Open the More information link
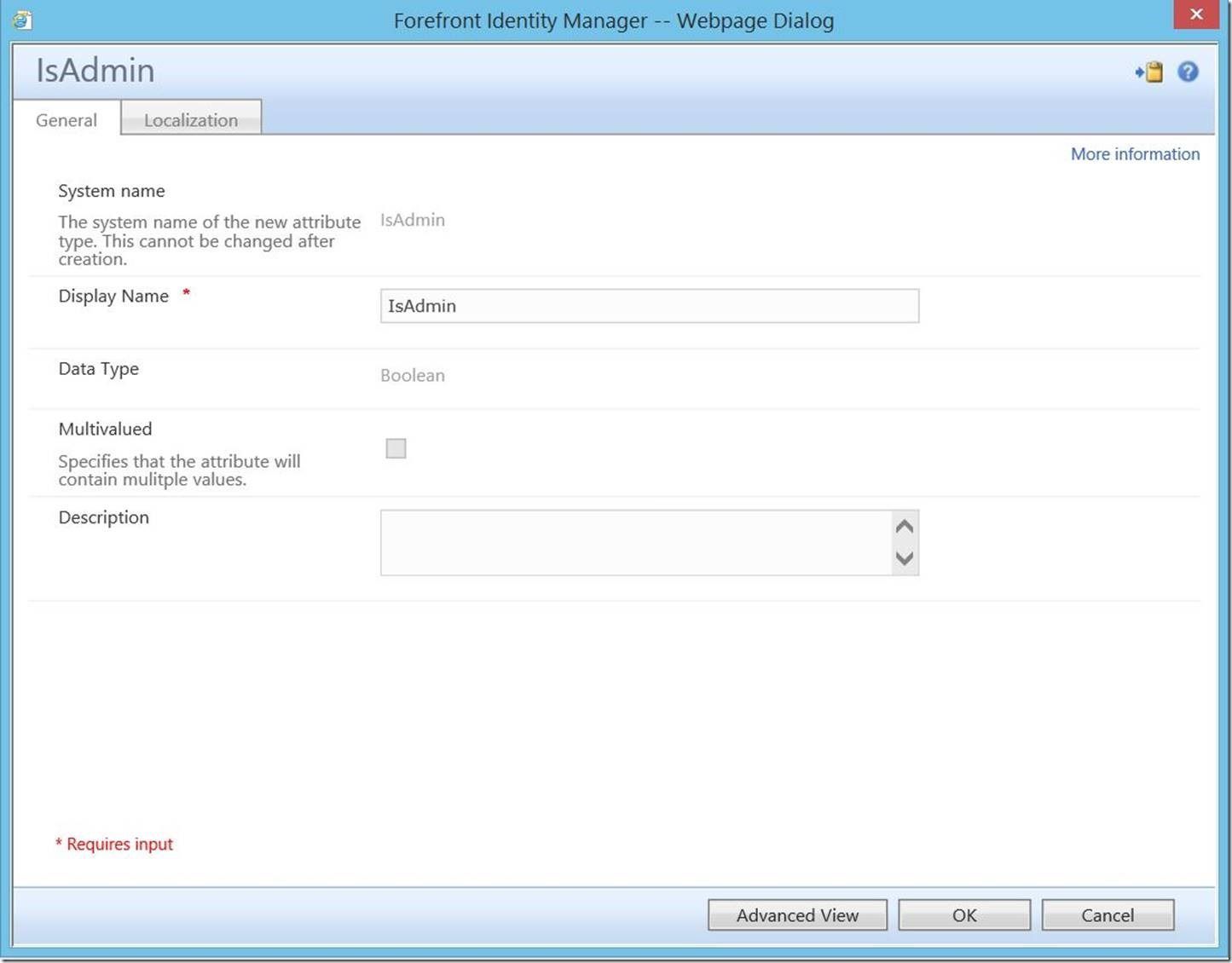 pos(1135,154)
